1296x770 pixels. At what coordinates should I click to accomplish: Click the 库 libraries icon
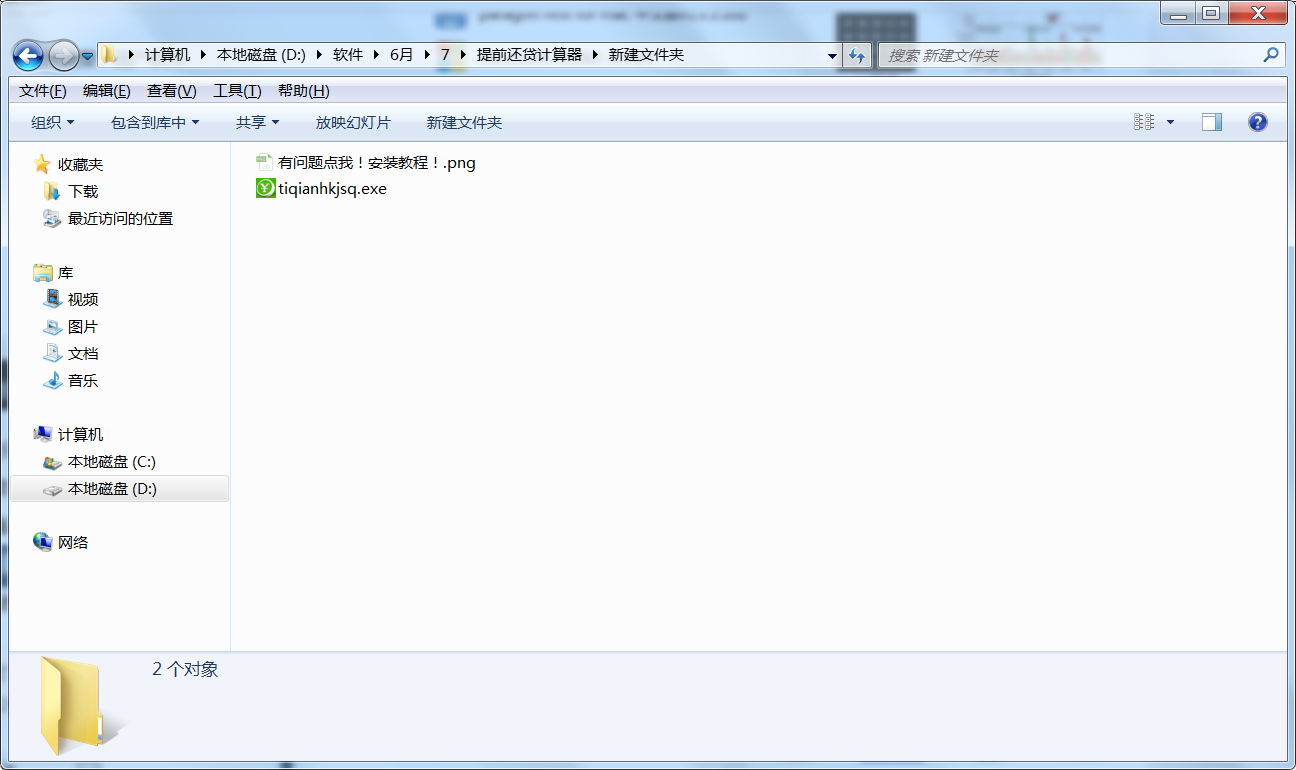point(42,272)
